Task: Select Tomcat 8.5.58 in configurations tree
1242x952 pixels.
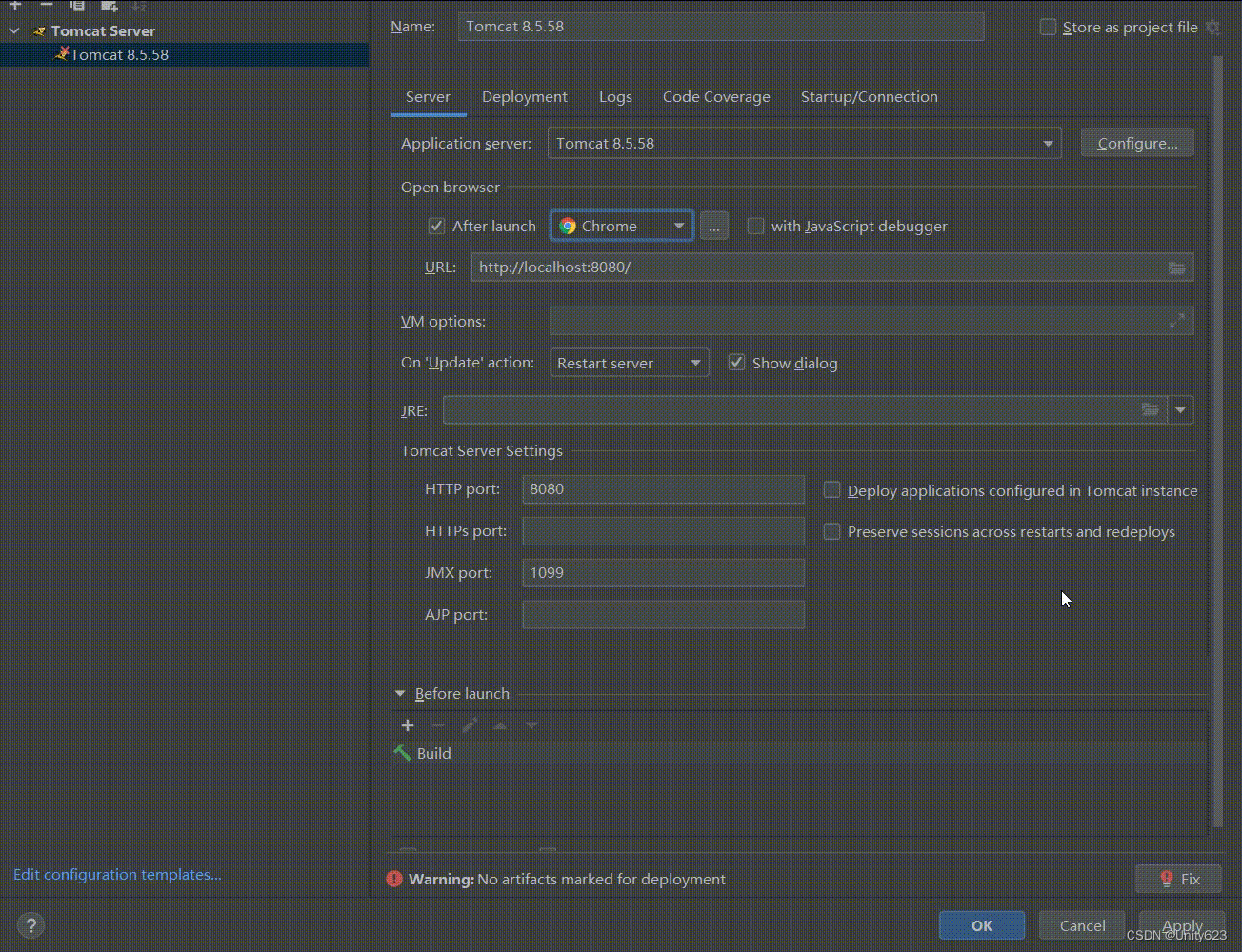Action: 184,54
